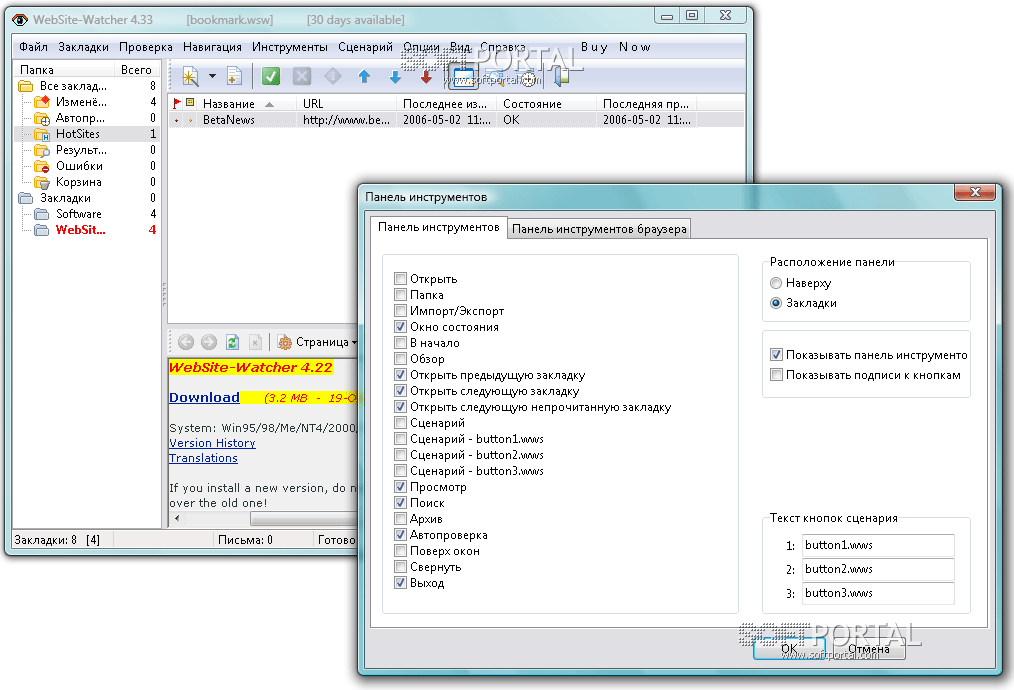Click the button3.wws text field
The height and width of the screenshot is (690, 1014).
point(878,593)
